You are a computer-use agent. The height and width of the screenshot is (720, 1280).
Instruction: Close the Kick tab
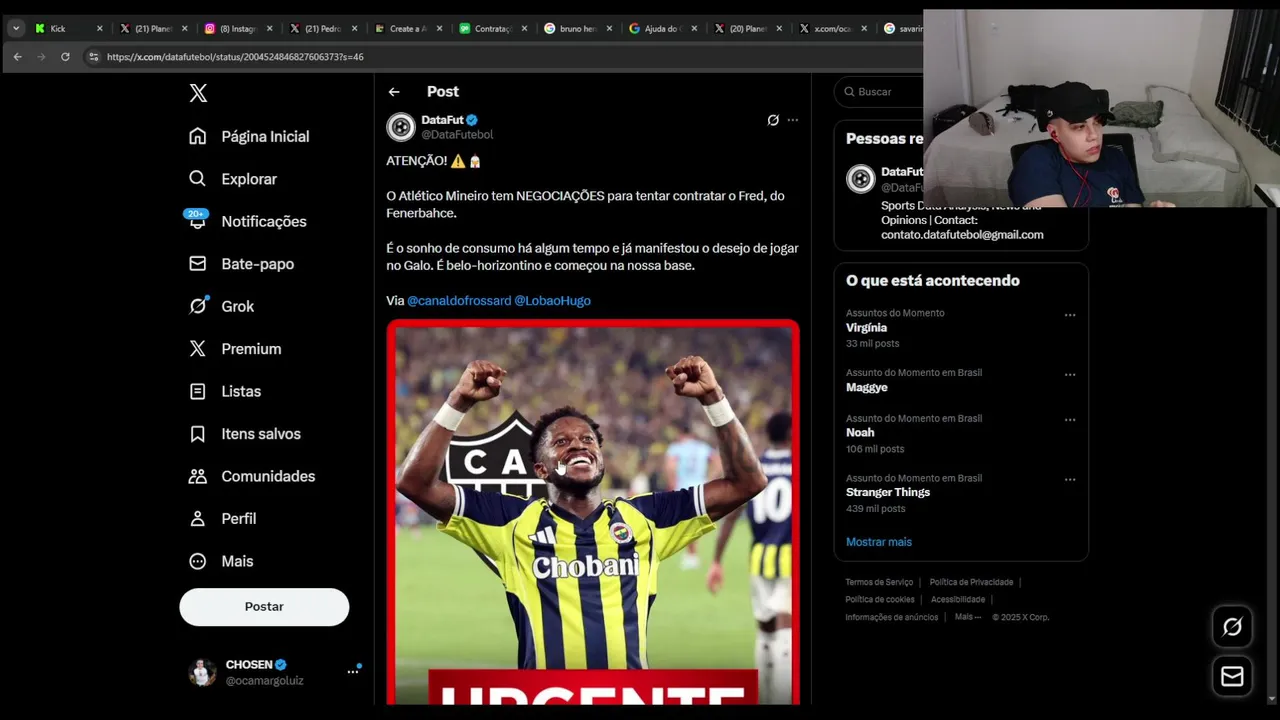(x=99, y=29)
